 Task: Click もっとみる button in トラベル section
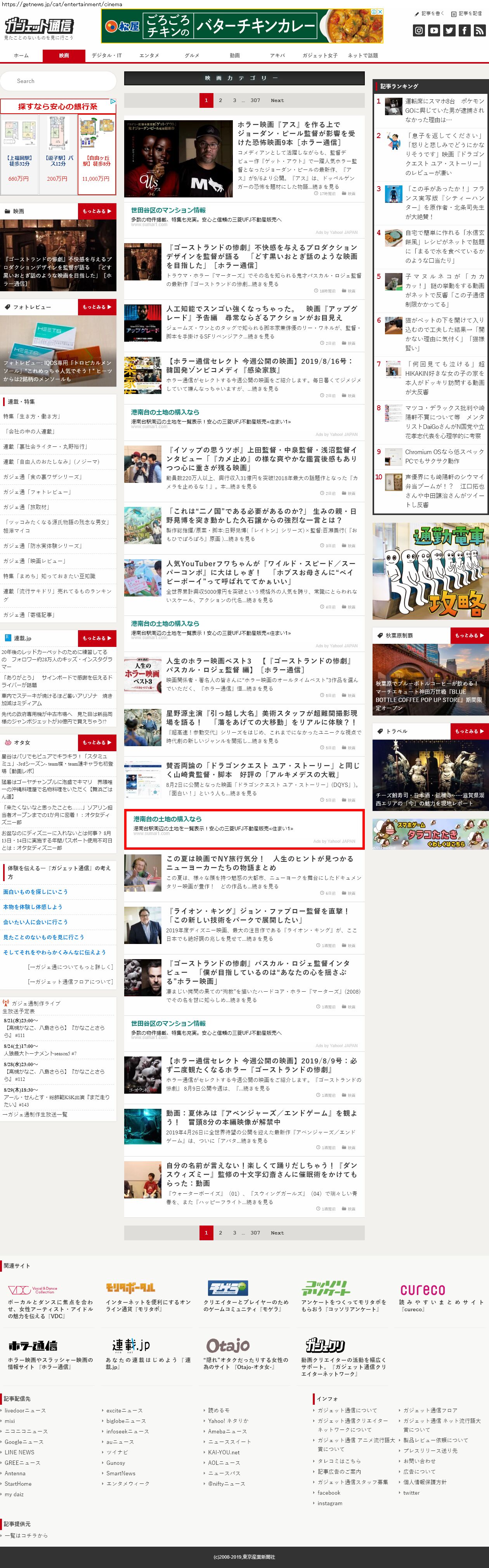tap(470, 731)
